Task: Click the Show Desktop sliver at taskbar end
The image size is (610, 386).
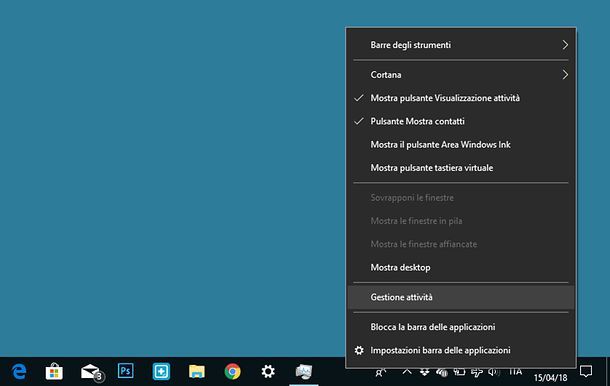Action: (608, 372)
